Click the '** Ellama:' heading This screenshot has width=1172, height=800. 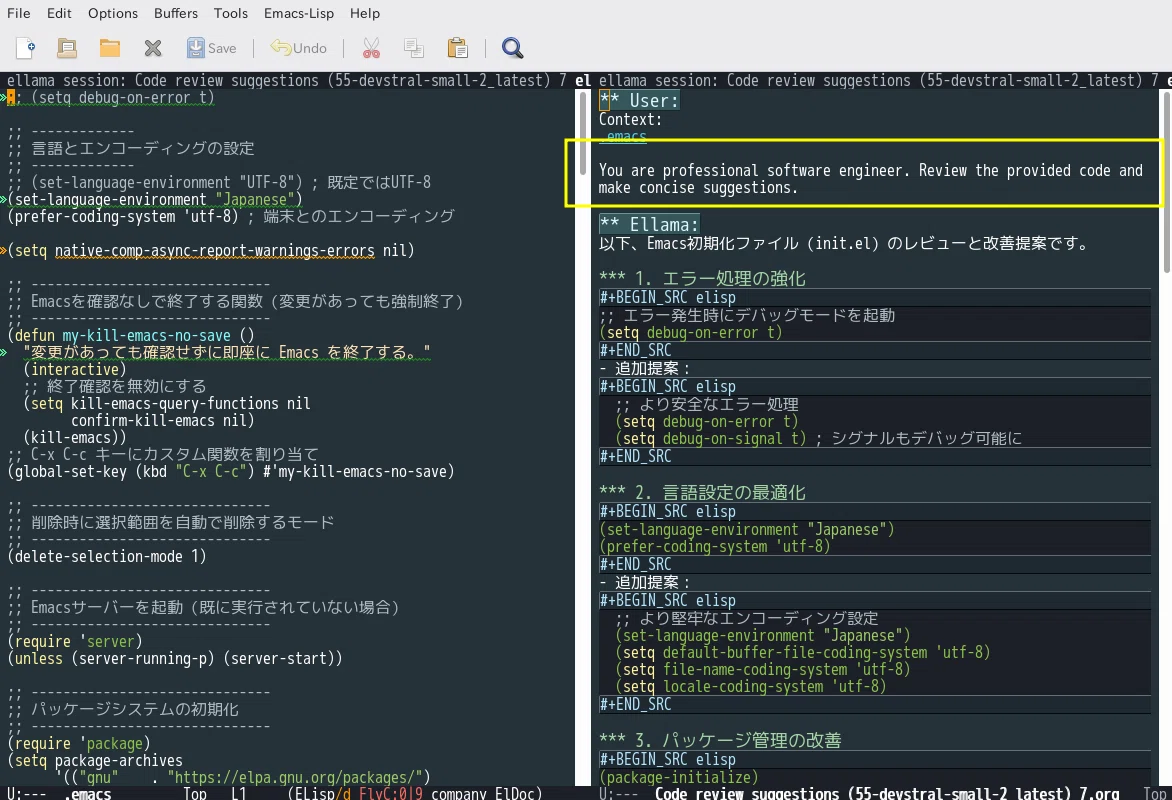(x=650, y=224)
